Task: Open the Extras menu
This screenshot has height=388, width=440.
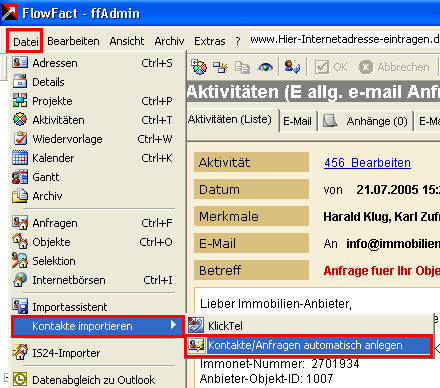Action: pos(210,41)
